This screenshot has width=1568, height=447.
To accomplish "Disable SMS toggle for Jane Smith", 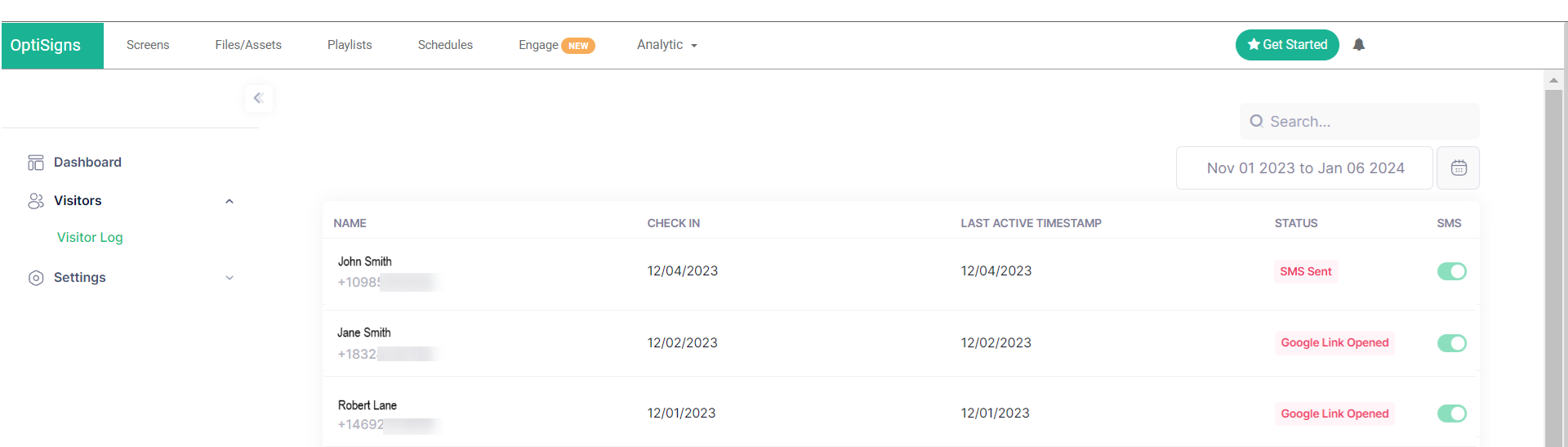I will click(x=1451, y=343).
